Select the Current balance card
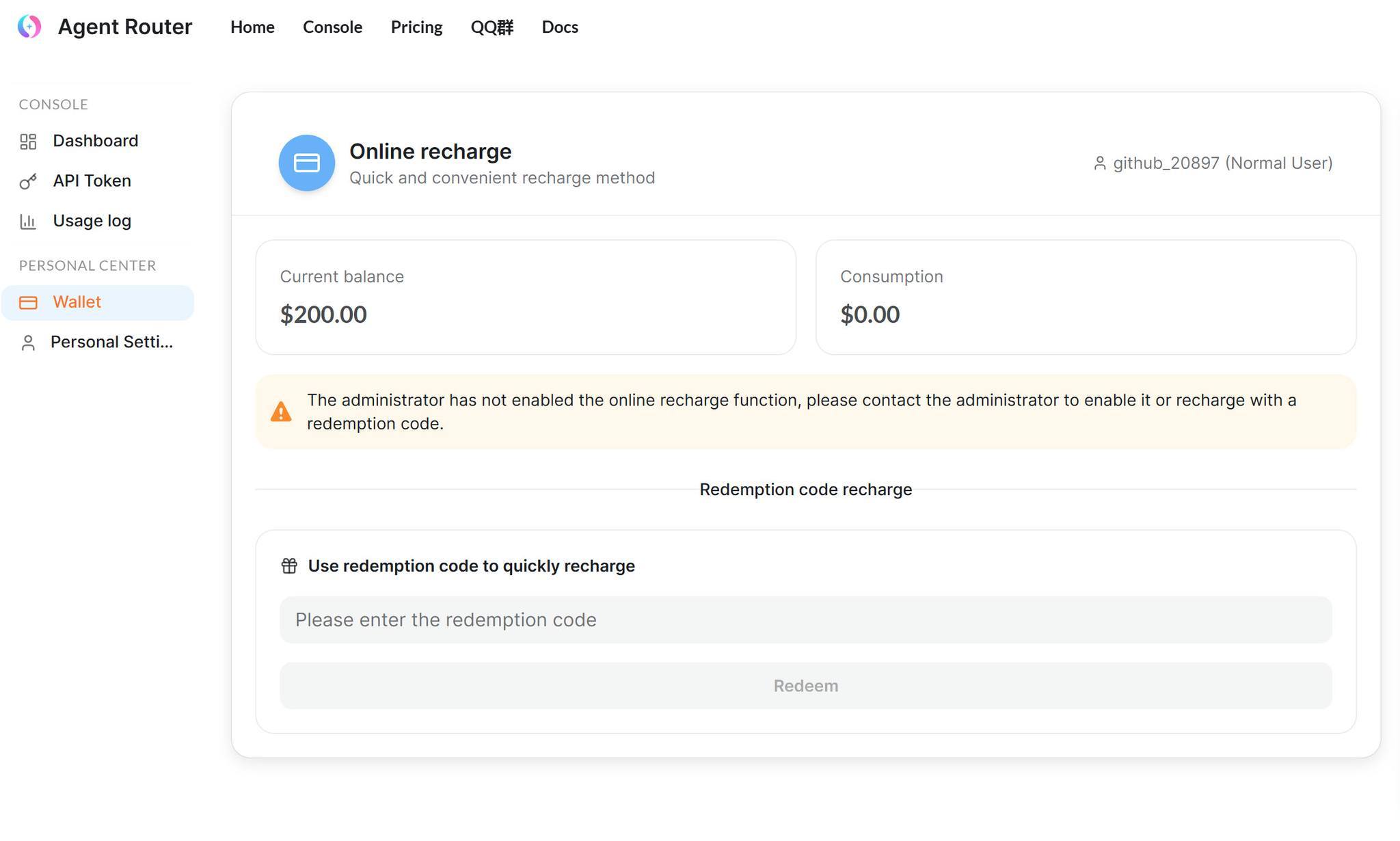The width and height of the screenshot is (1400, 841). pyautogui.click(x=526, y=297)
